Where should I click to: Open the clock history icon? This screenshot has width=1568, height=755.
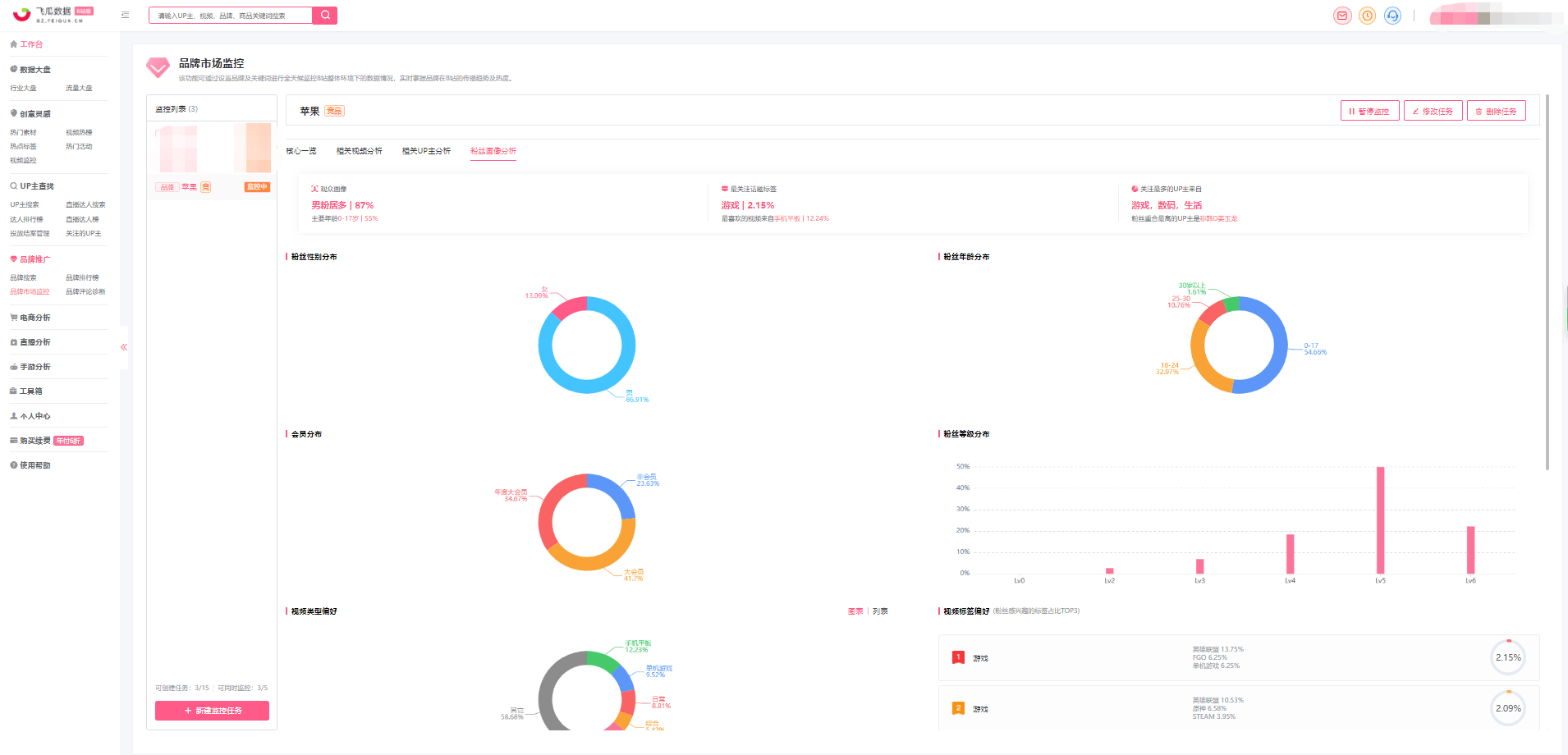pos(1368,16)
